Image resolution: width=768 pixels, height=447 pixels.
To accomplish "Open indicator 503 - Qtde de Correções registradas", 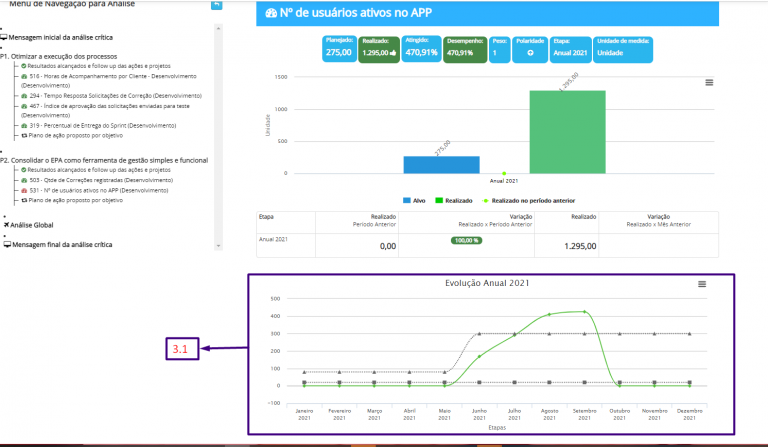I will tap(101, 180).
